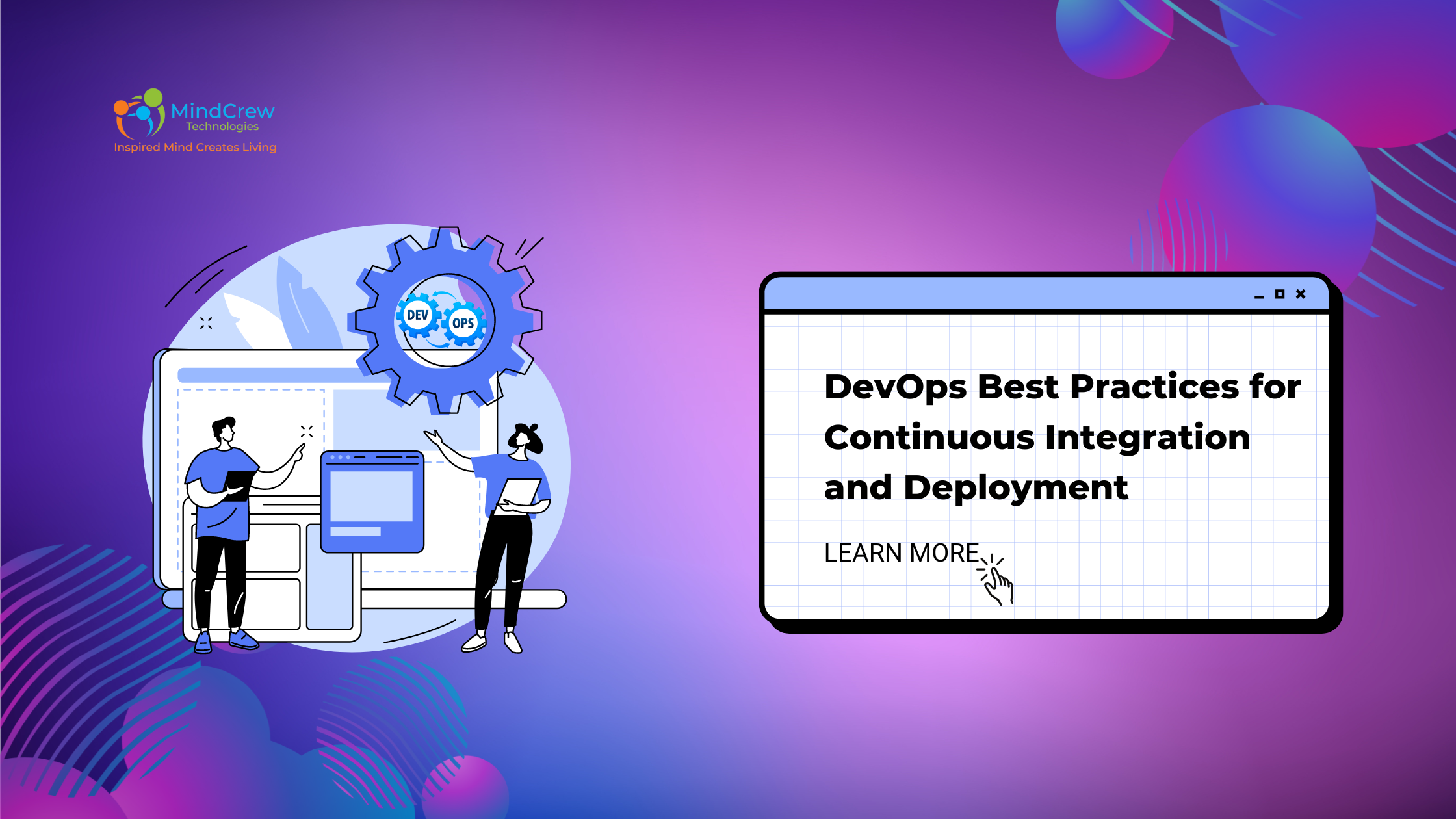Image resolution: width=1456 pixels, height=819 pixels.
Task: Select the text 'Continuous Integration'
Action: coord(1037,437)
